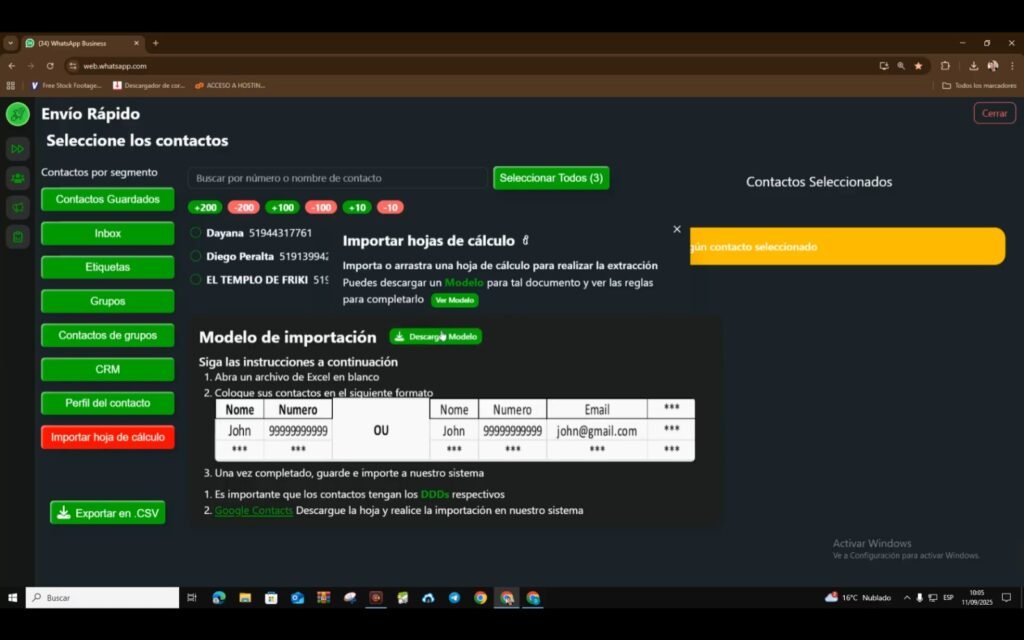
Task: Open the Etiquetas contact segment
Action: point(107,267)
